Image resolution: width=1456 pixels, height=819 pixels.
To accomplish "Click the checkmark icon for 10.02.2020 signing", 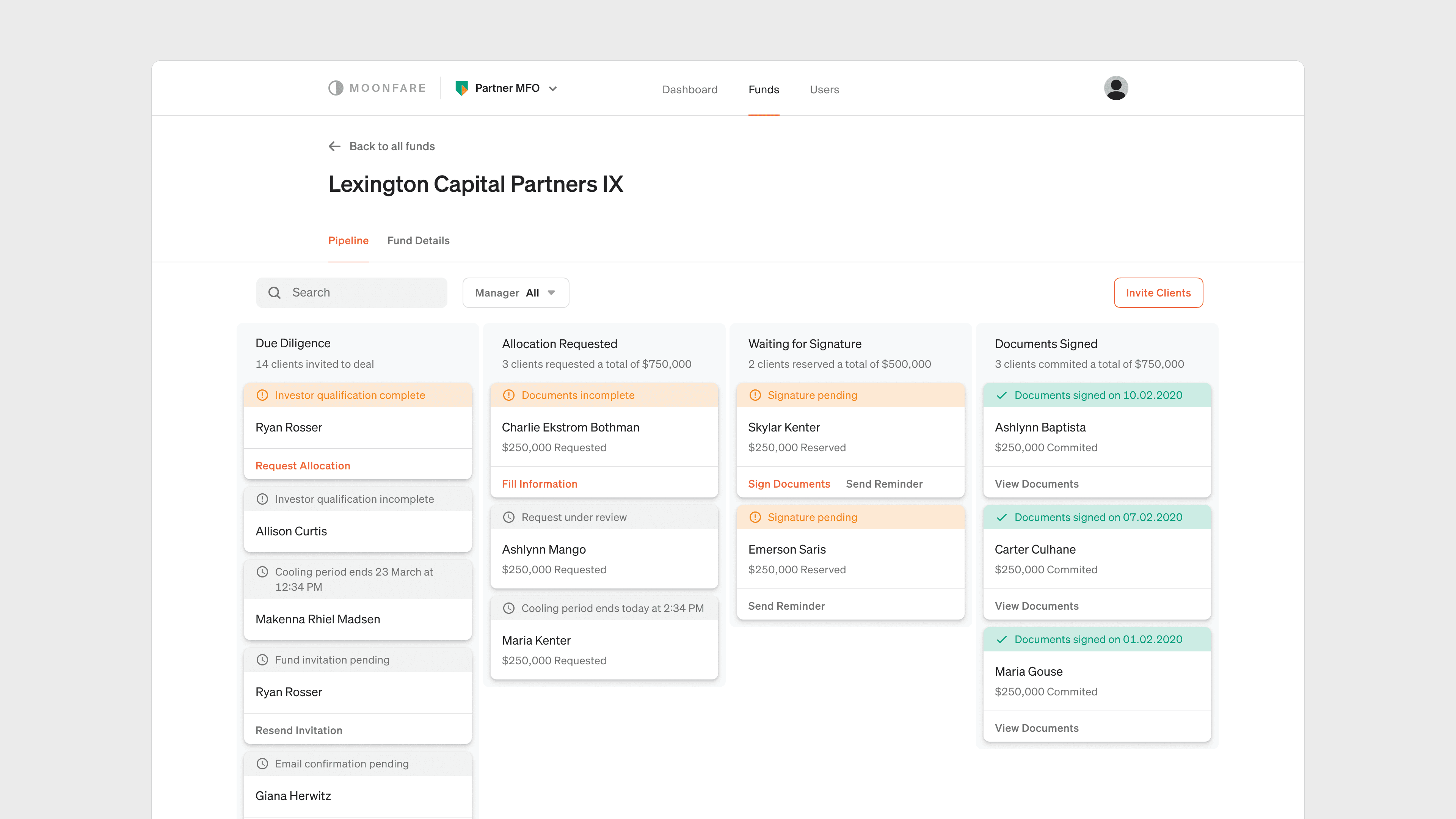I will tap(1001, 395).
